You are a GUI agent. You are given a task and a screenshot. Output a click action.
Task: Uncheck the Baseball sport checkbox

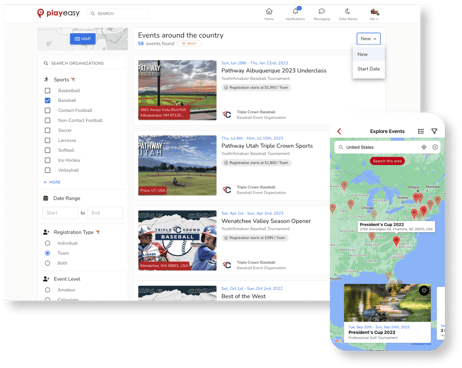48,100
